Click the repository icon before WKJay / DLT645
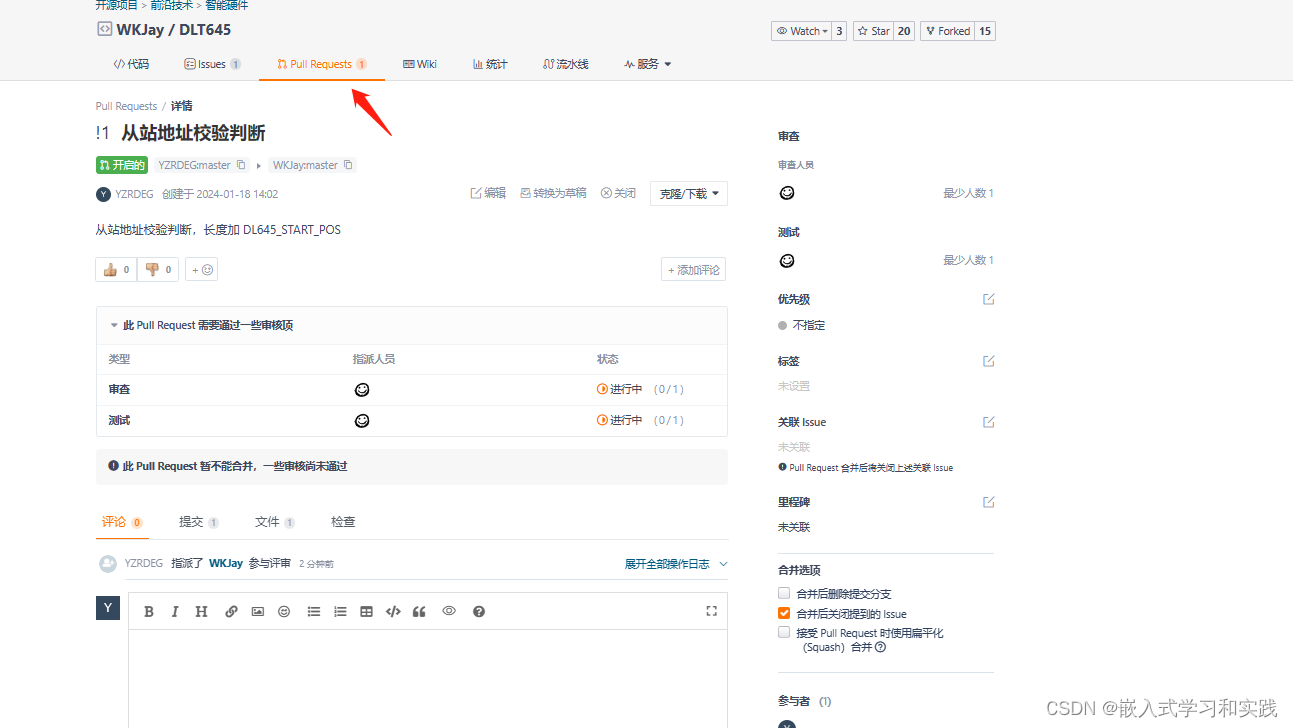Screen dimensions: 1293x728 104,29
